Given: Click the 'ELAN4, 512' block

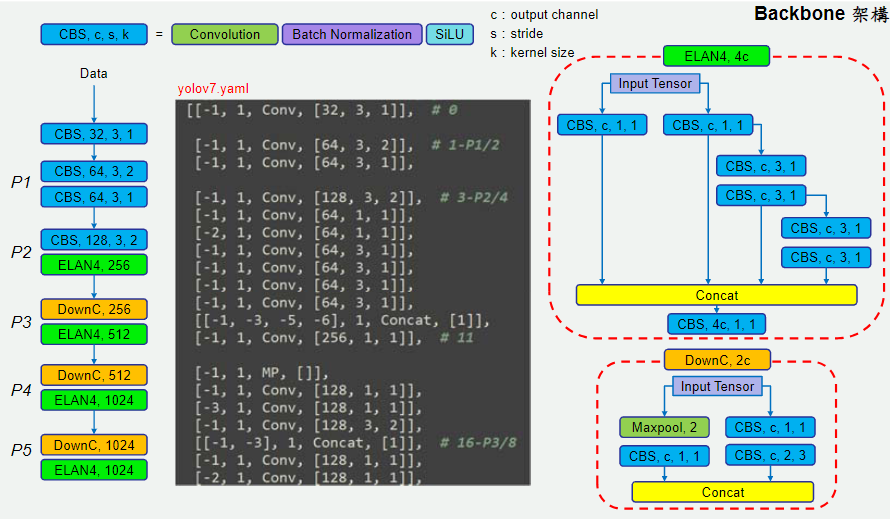Looking at the screenshot, I should 94,334.
